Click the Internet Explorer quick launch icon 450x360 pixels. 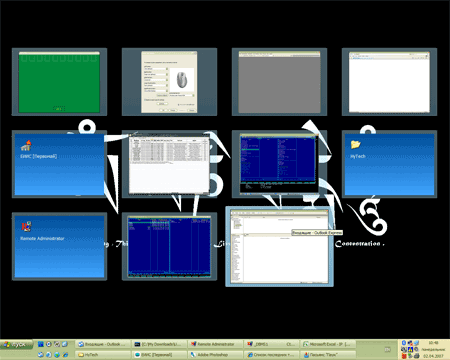tap(65, 354)
